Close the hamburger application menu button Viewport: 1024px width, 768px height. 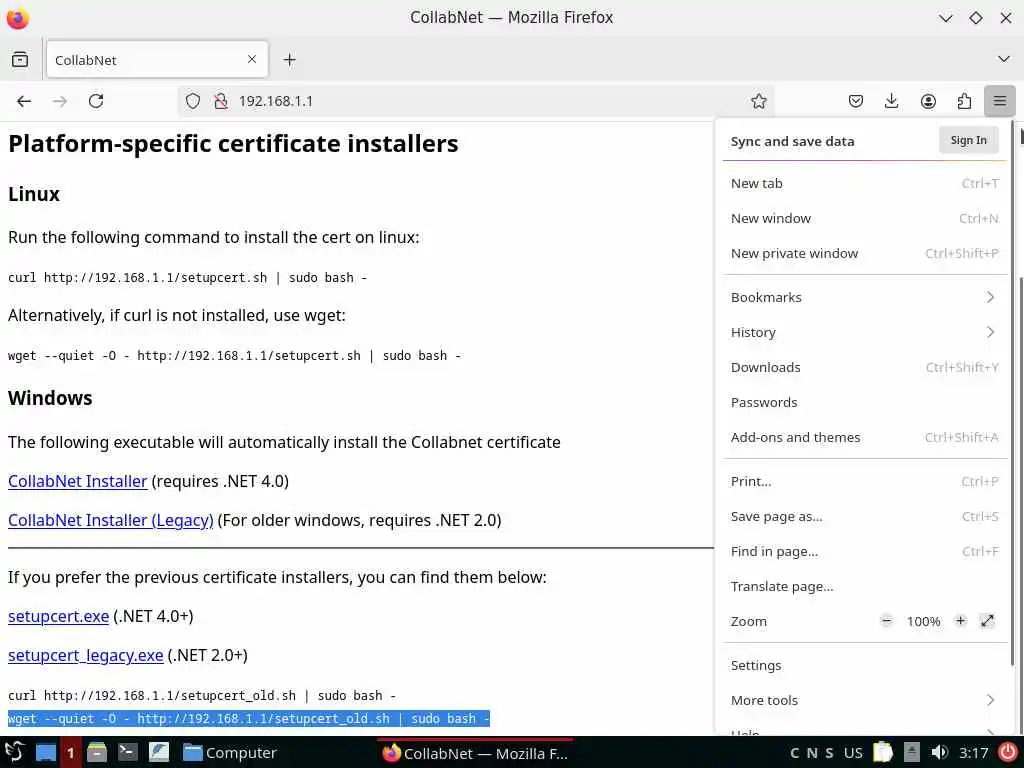point(1000,101)
